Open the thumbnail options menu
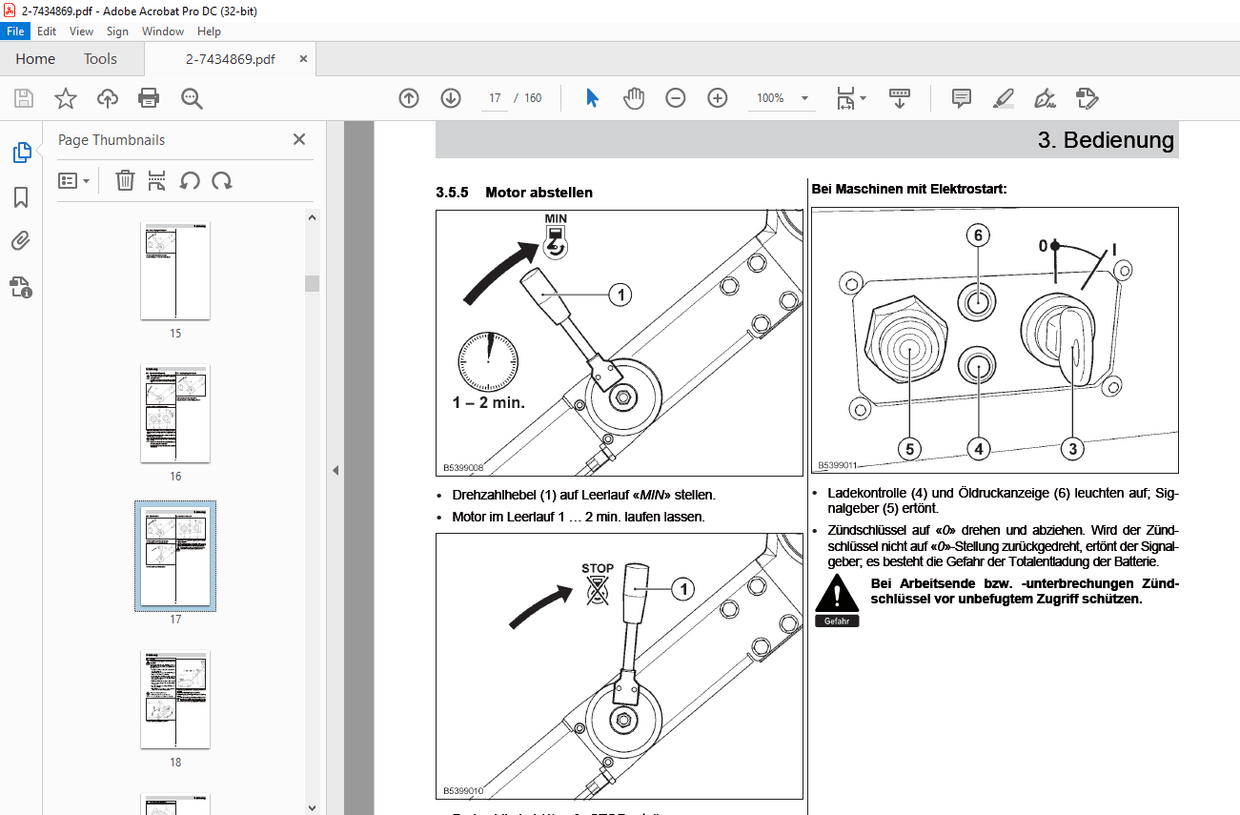1240x815 pixels. [x=72, y=180]
